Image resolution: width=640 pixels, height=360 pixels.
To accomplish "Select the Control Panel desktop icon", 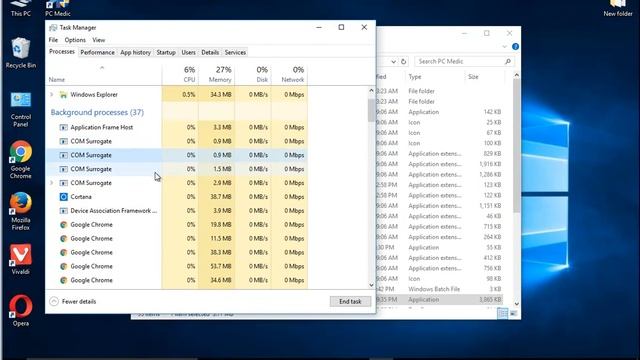I will [21, 109].
